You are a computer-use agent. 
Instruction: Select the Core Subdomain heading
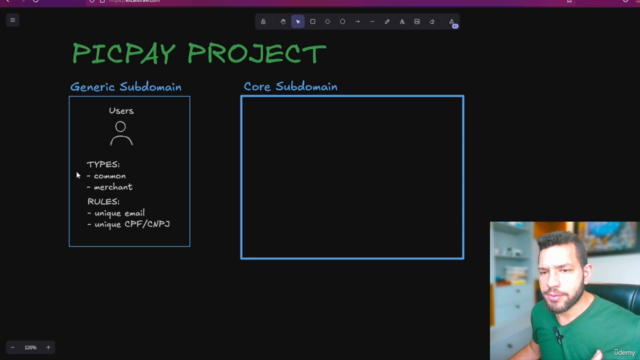click(291, 86)
